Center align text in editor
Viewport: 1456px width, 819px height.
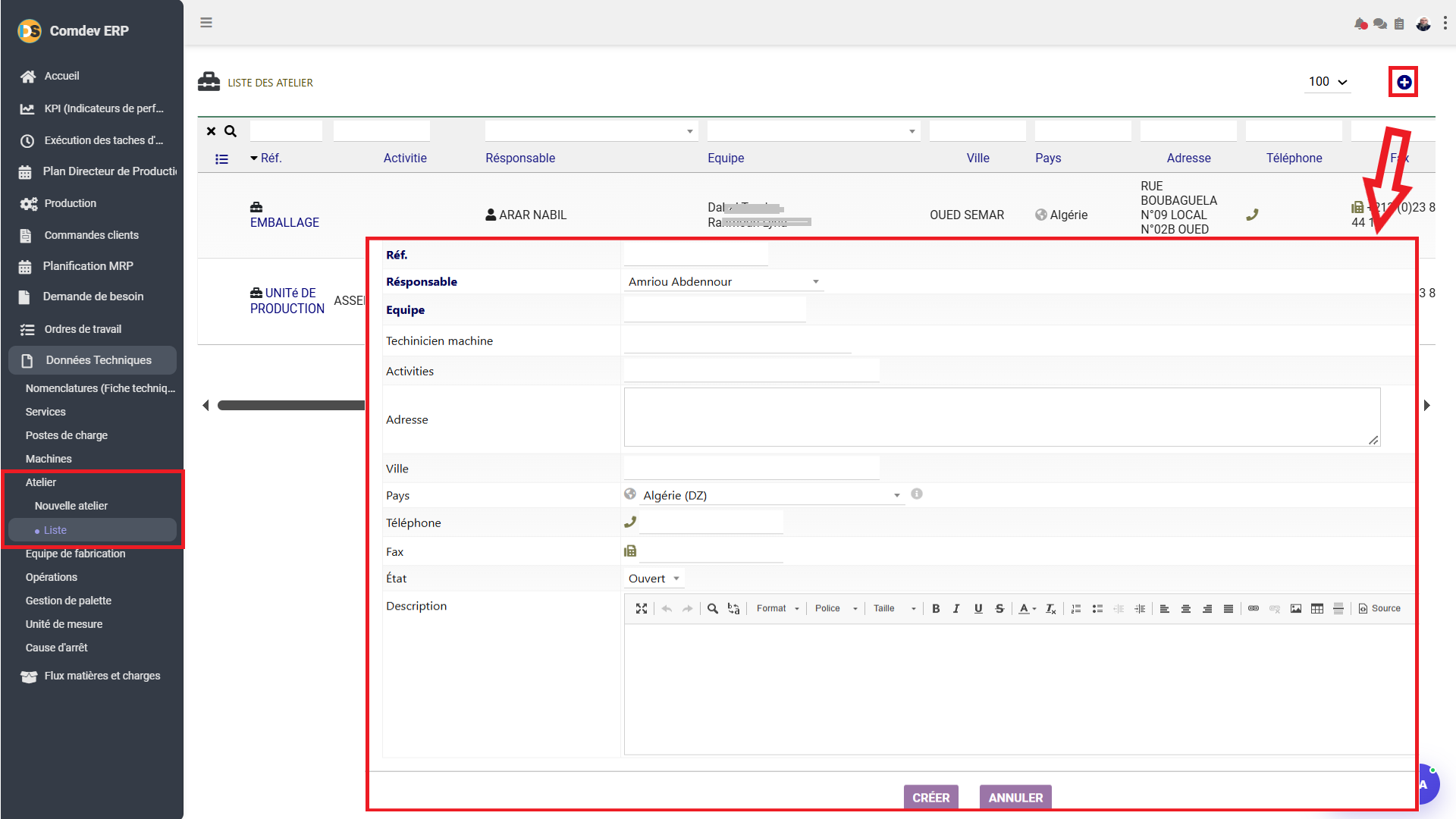1186,608
